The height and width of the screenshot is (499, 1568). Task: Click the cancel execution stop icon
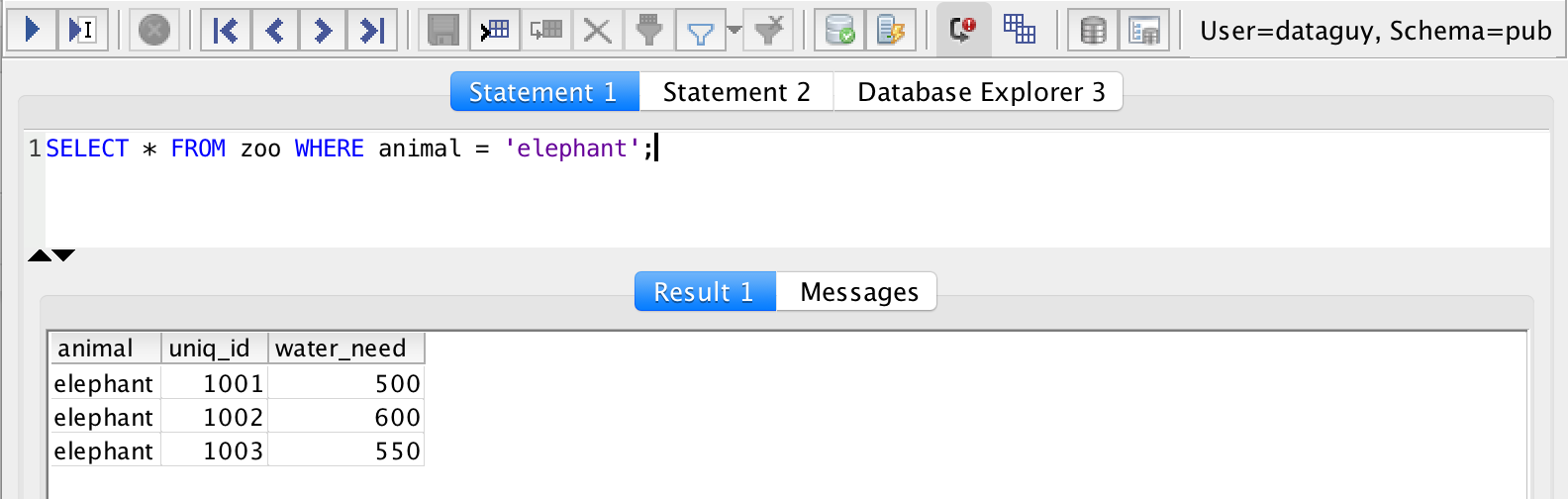coord(153,30)
